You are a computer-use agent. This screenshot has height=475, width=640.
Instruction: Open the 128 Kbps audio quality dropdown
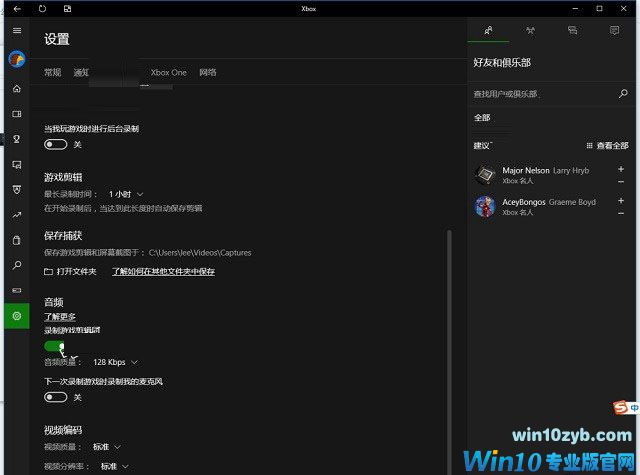point(116,362)
